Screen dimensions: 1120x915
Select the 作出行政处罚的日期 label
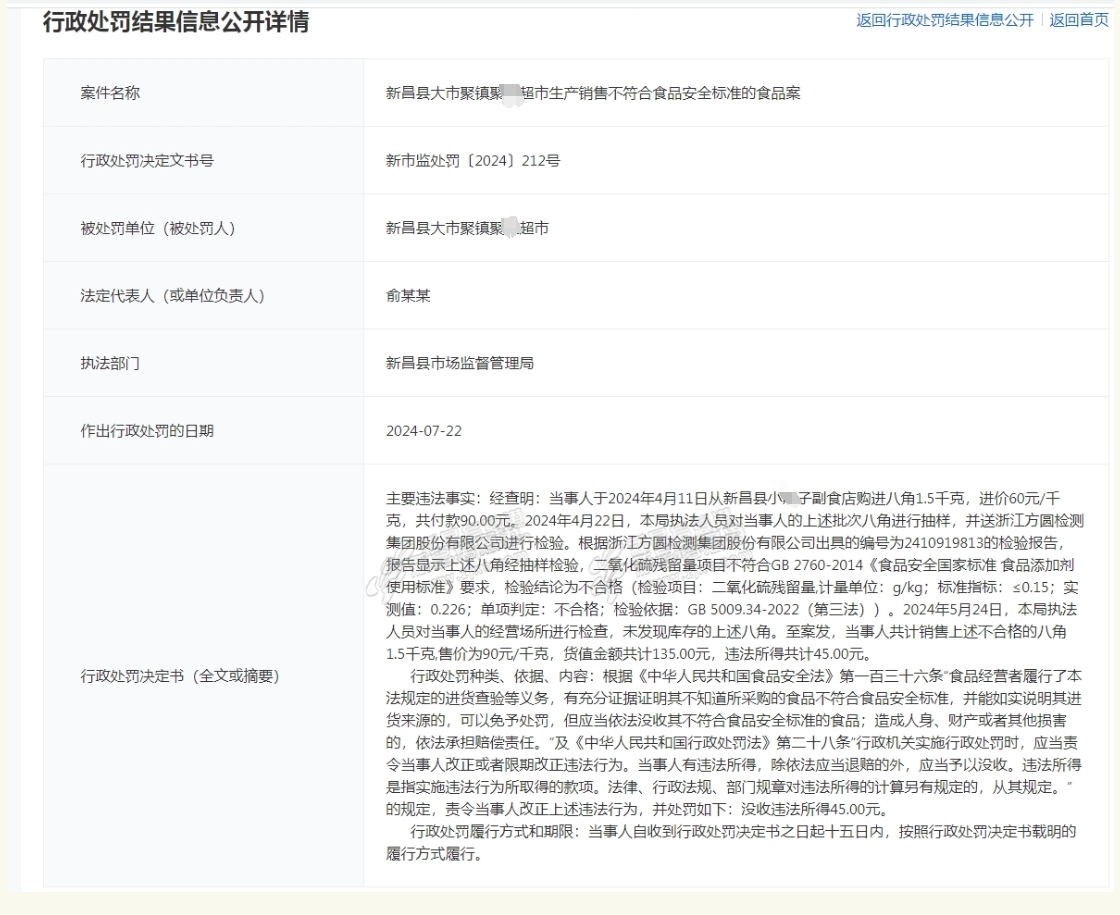[x=147, y=431]
